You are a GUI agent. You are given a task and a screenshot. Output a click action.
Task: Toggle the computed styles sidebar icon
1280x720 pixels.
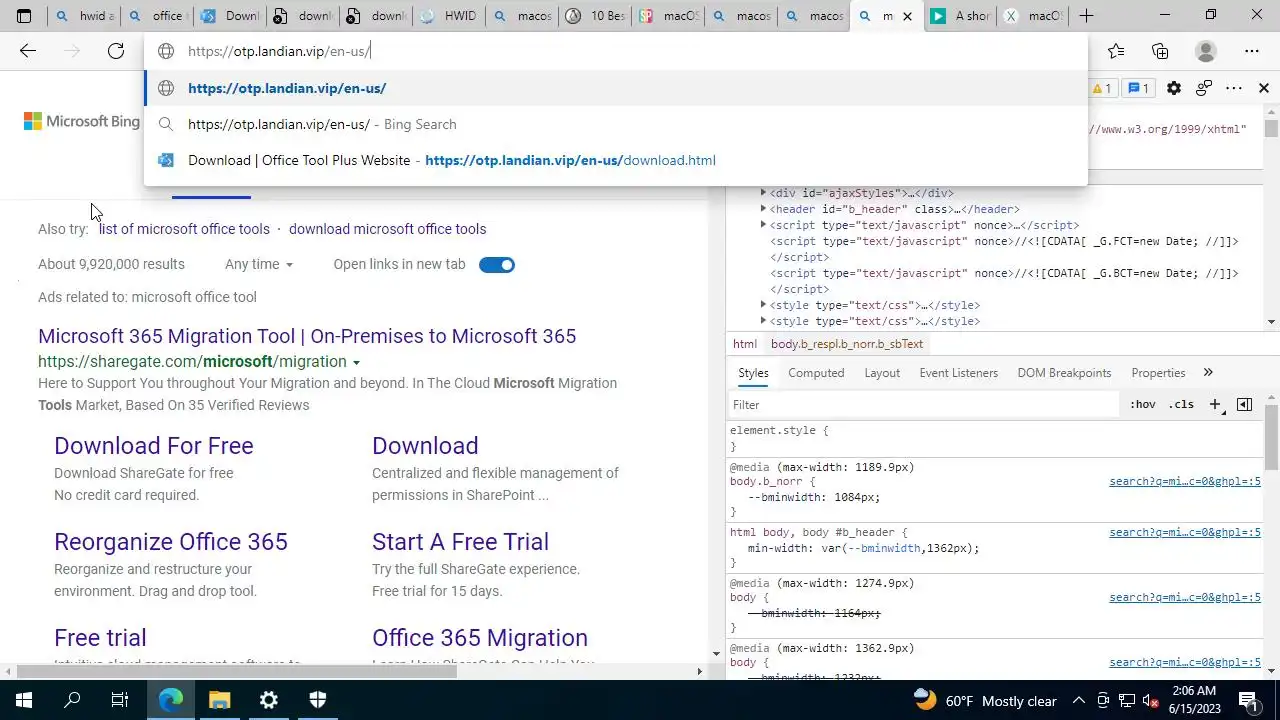point(1244,405)
